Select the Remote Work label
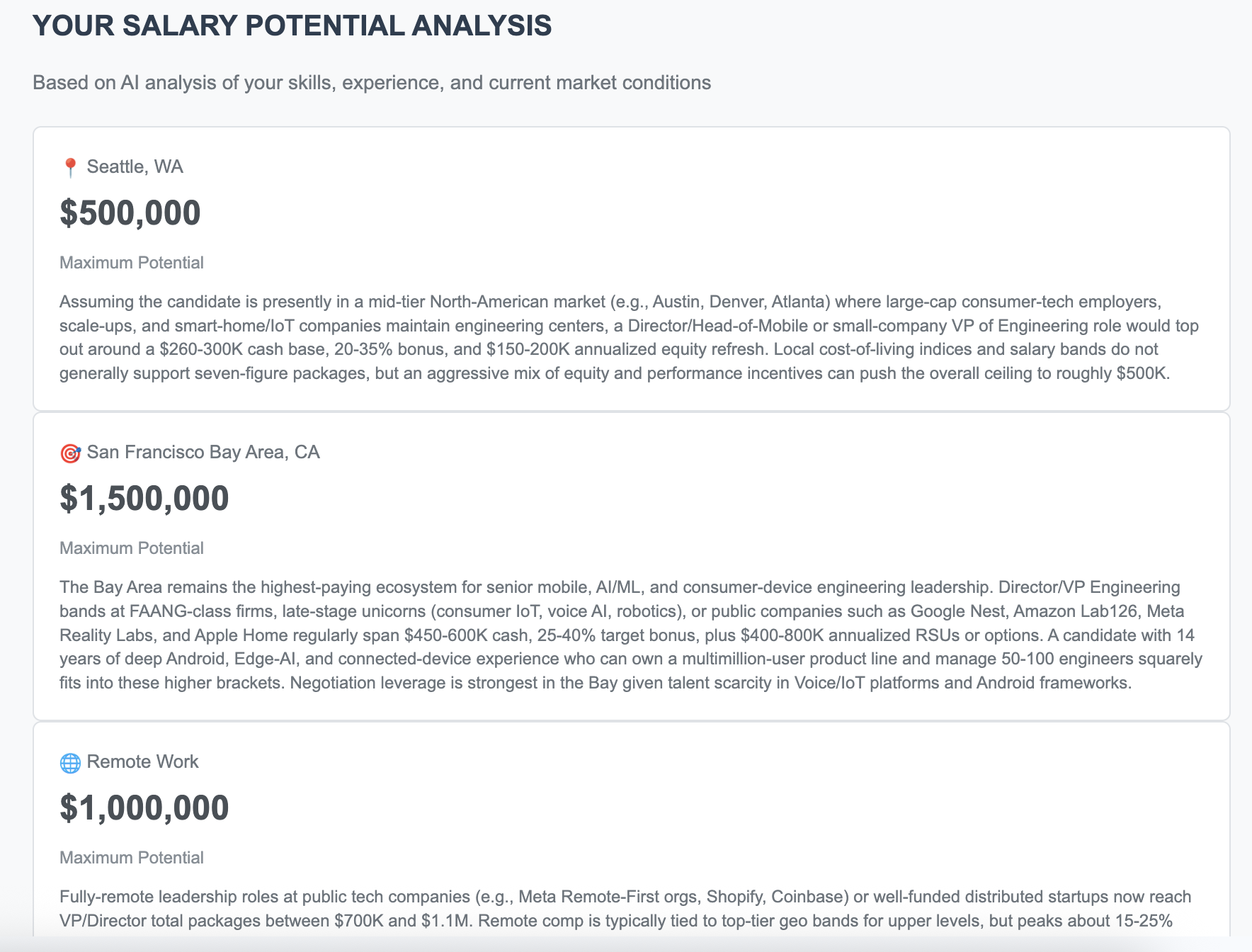Screen dimensions: 1252x952 (x=142, y=762)
